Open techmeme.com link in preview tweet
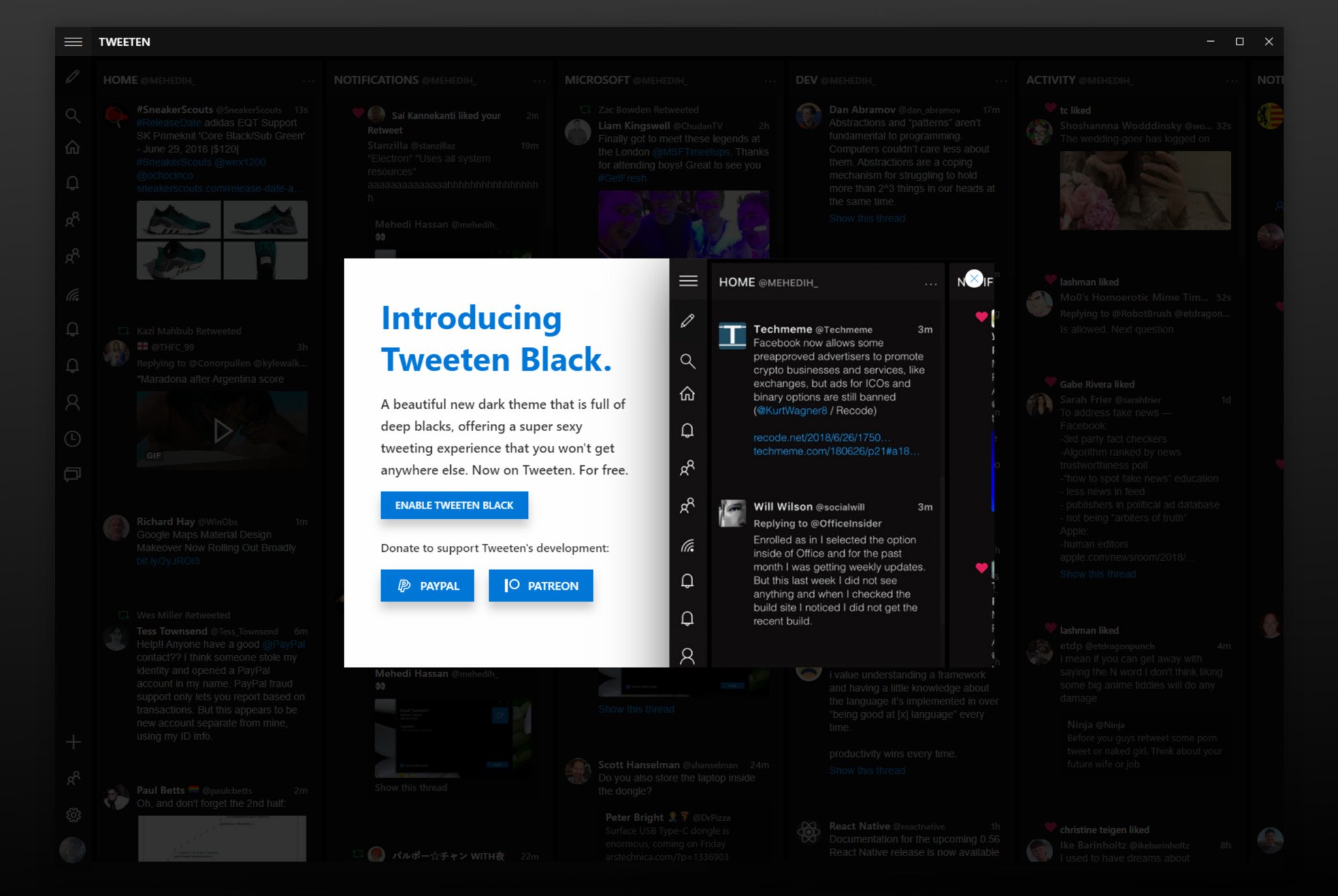The width and height of the screenshot is (1338, 896). click(836, 451)
